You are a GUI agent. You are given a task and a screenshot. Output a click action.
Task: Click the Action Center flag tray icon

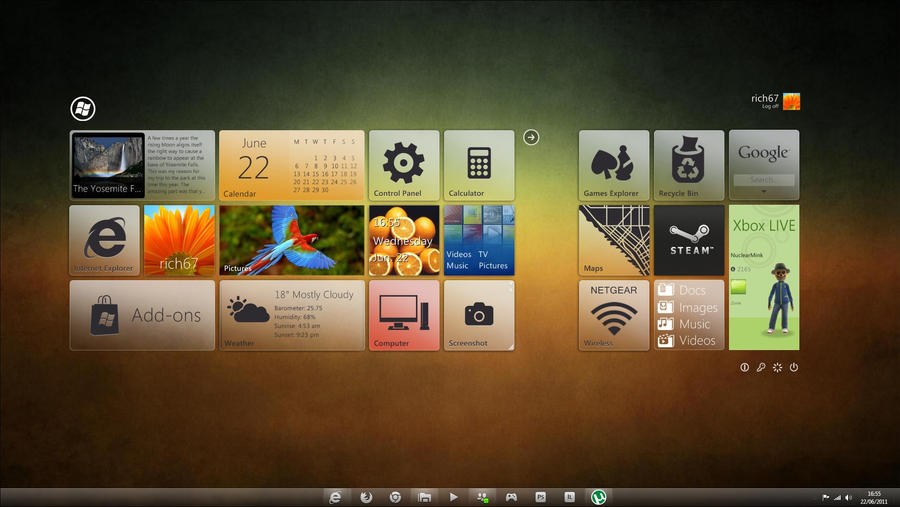[825, 497]
